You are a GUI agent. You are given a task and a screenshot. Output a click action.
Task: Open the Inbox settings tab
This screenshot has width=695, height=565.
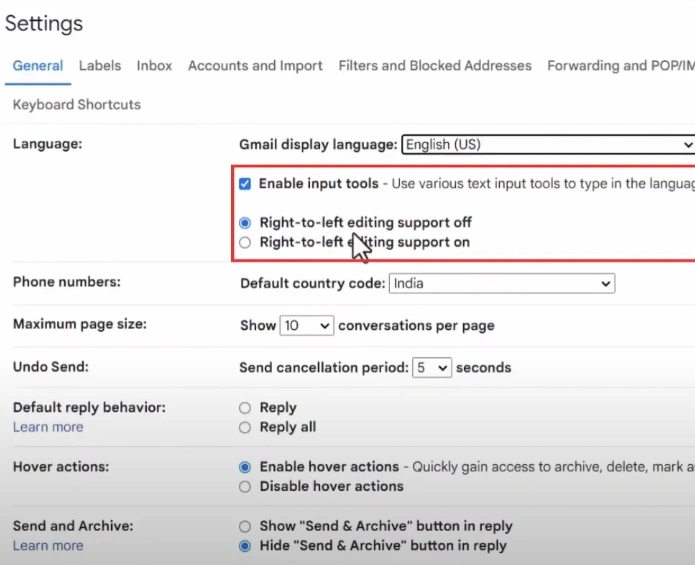154,66
